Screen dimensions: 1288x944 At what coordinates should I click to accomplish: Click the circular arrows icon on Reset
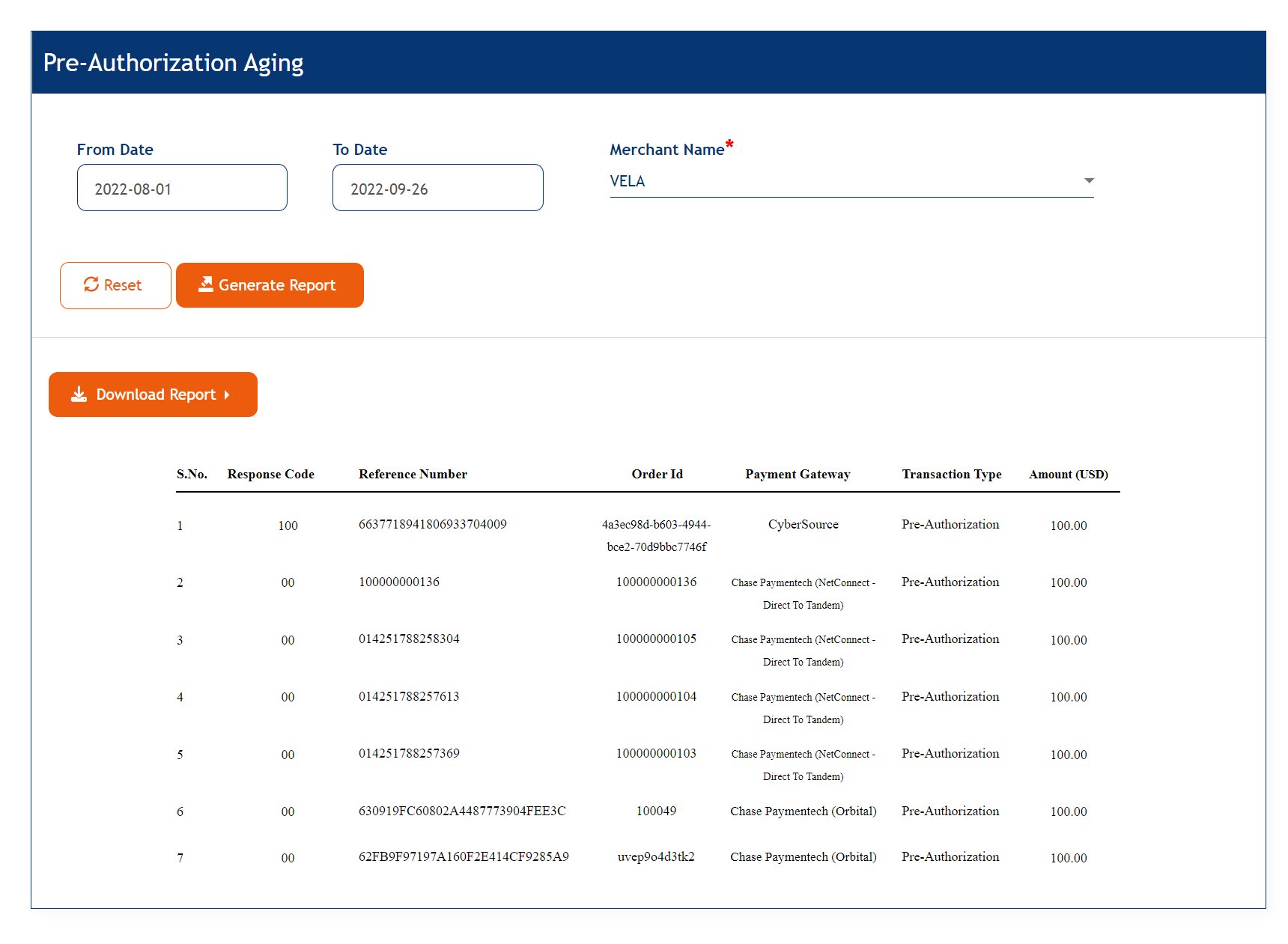pos(91,284)
